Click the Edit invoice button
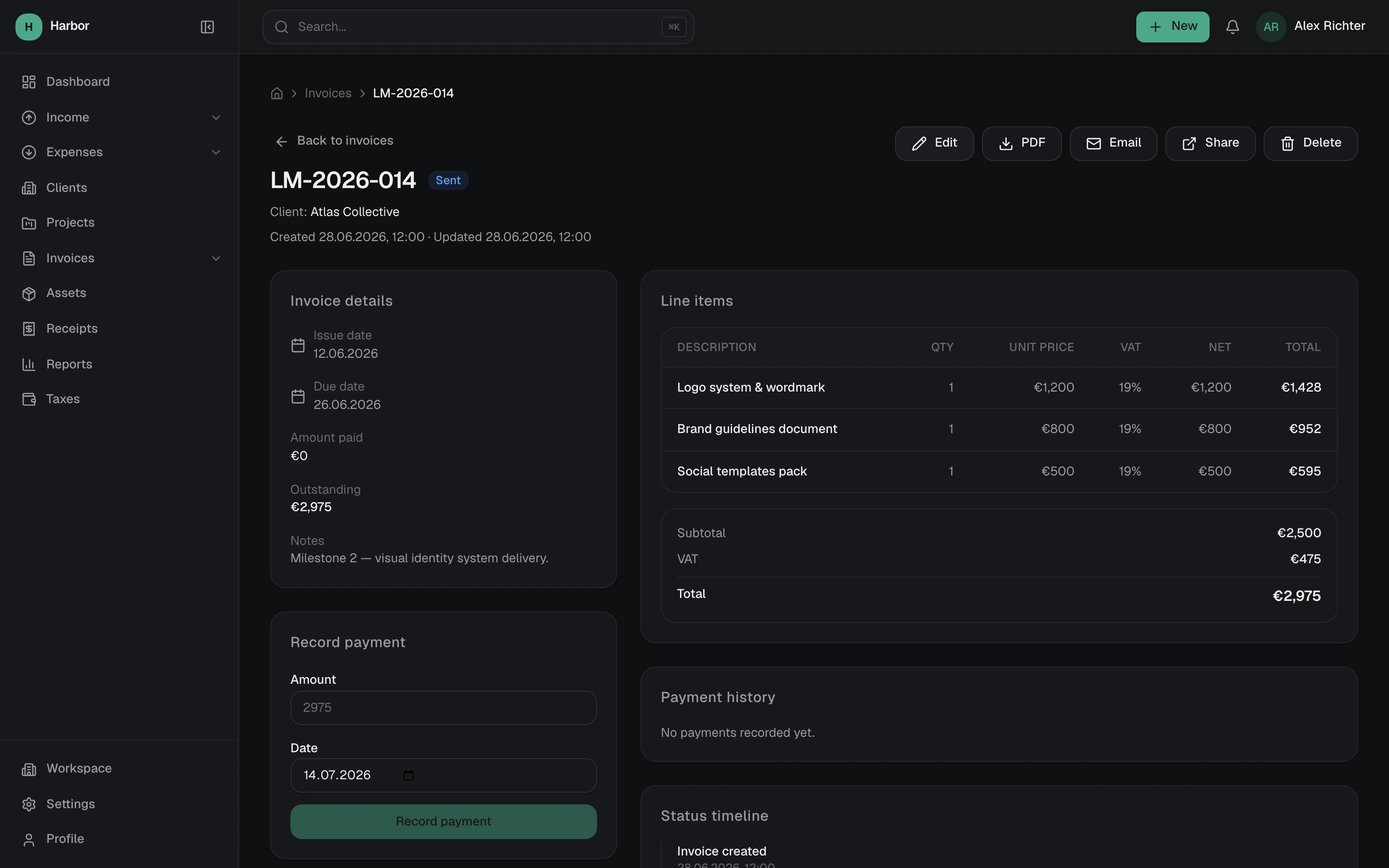 (934, 144)
